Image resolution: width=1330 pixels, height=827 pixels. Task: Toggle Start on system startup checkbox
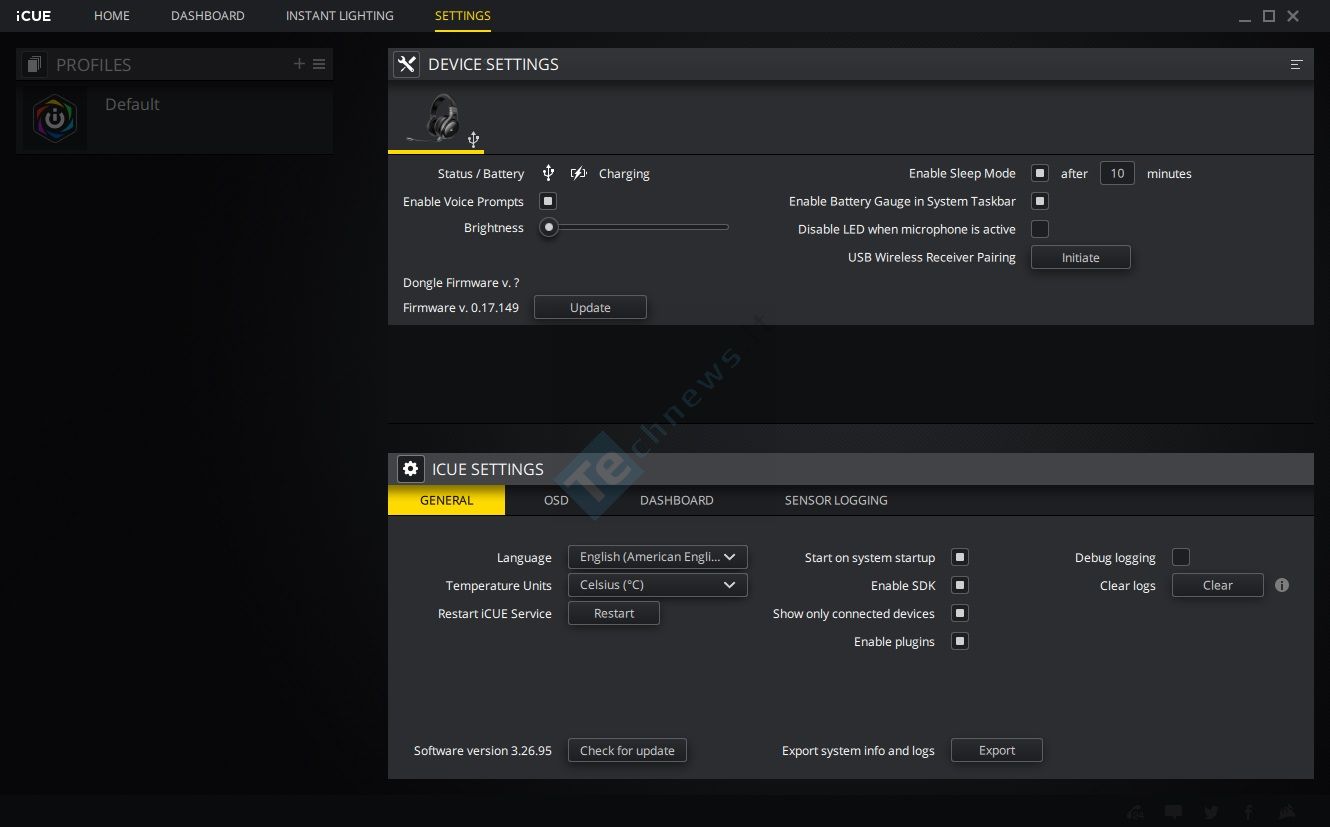(960, 557)
